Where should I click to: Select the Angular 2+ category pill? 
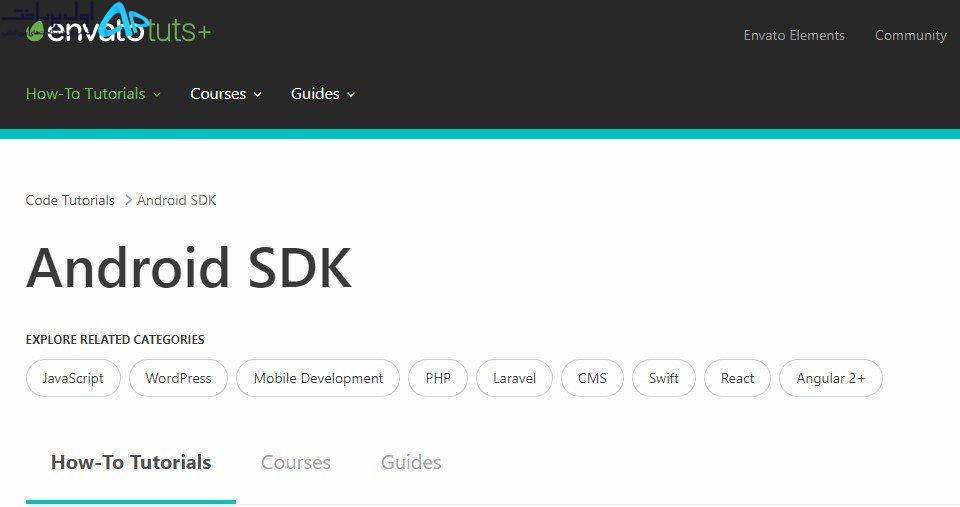point(831,378)
